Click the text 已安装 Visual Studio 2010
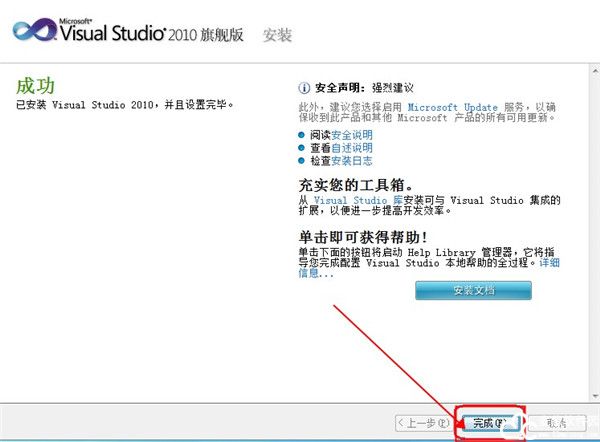The image size is (600, 442). tap(85, 104)
